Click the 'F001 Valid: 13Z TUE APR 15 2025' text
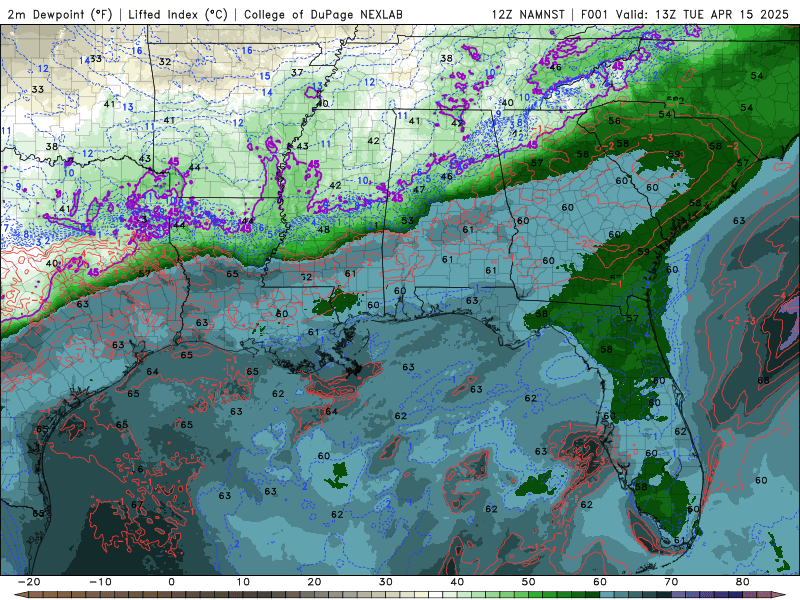Viewport: 800px width, 600px height. (x=685, y=14)
